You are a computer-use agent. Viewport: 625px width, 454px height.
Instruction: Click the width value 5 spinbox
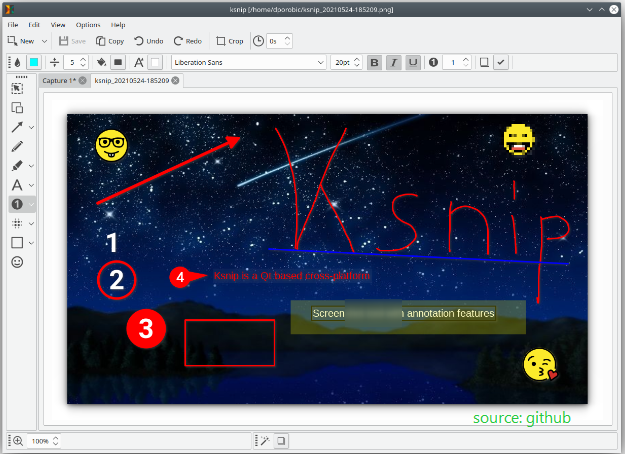[x=76, y=62]
